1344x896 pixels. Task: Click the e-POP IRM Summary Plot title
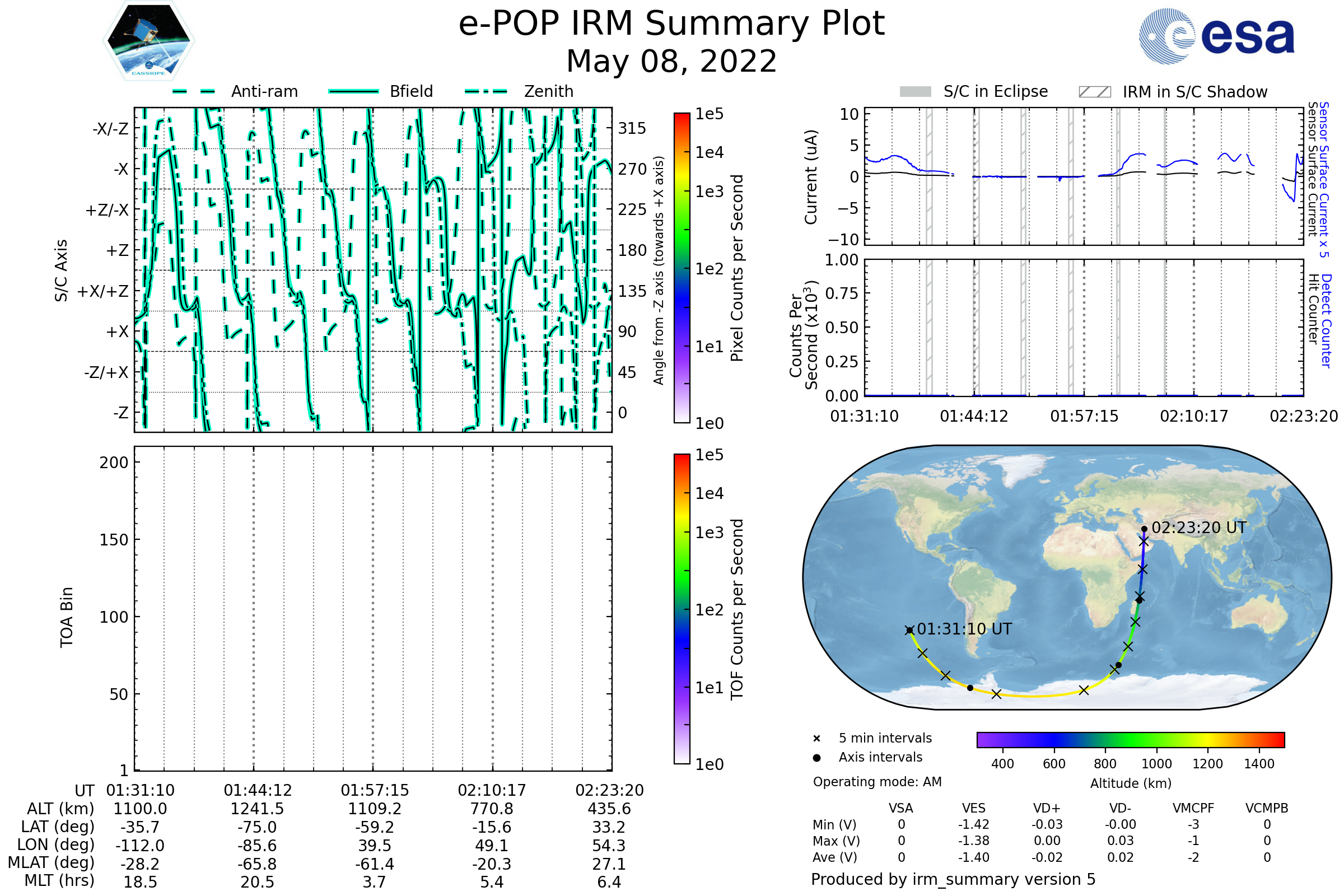[671, 24]
